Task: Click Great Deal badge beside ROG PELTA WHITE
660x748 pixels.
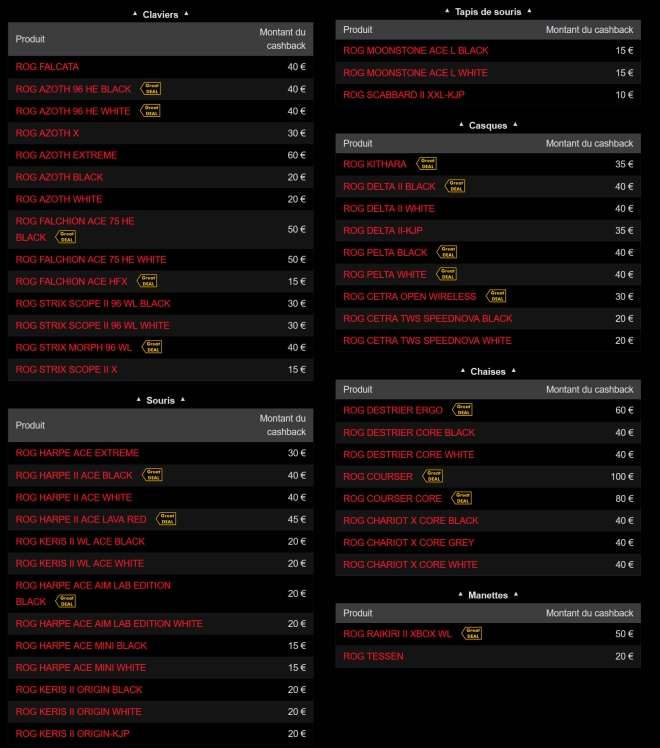Action: coord(447,274)
